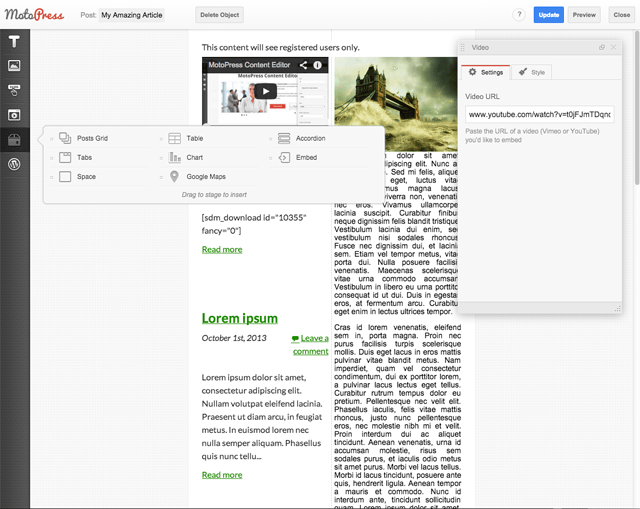Viewport: 640px width, 509px height.
Task: Click the Update button
Action: pyautogui.click(x=549, y=15)
